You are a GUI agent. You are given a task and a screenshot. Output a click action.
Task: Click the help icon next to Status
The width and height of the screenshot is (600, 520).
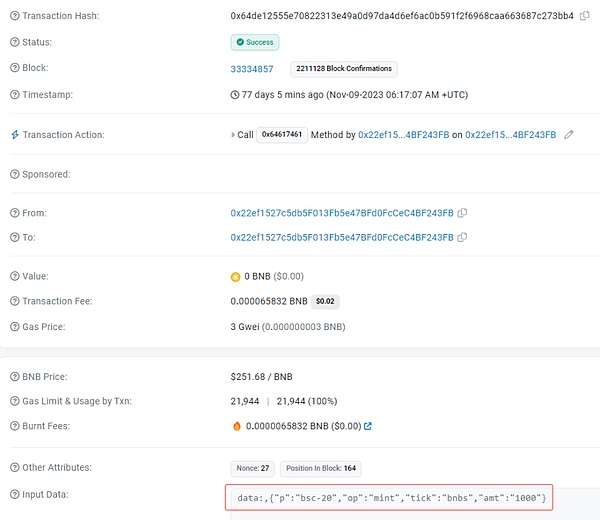coord(14,42)
